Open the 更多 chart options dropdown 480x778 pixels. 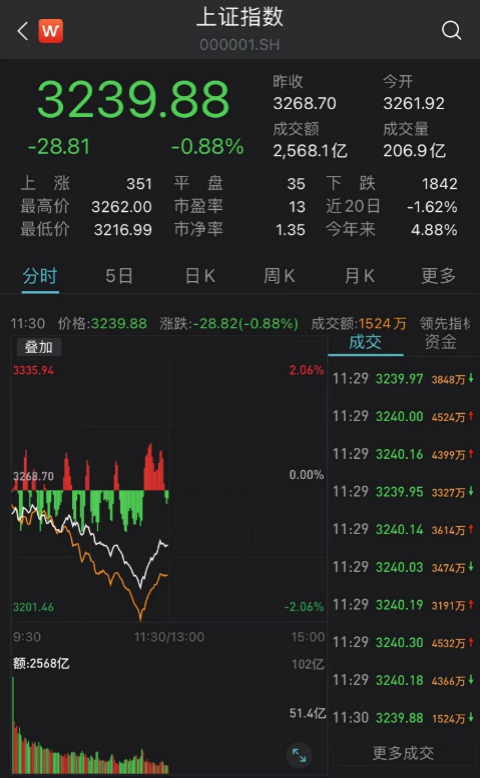pos(438,276)
